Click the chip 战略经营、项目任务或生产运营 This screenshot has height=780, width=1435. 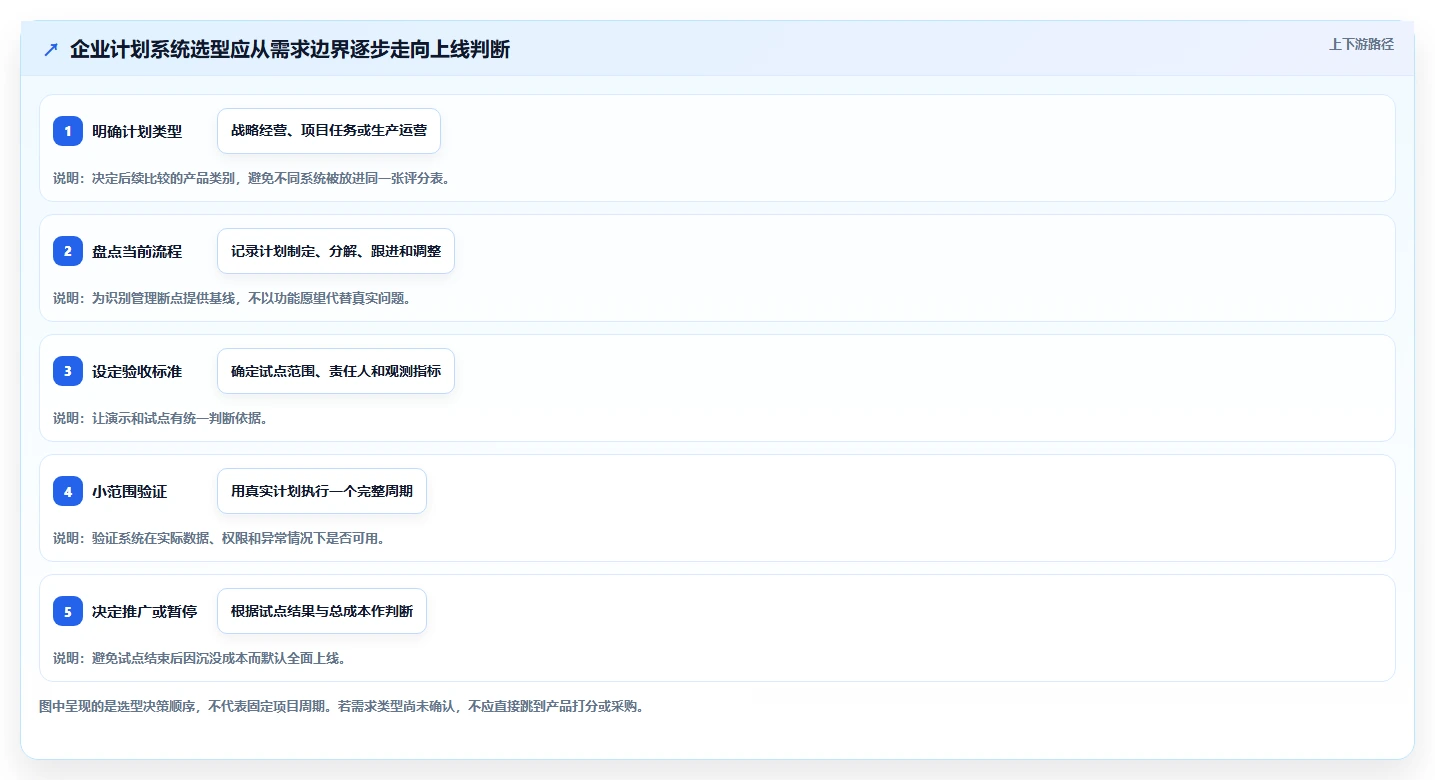(x=329, y=131)
